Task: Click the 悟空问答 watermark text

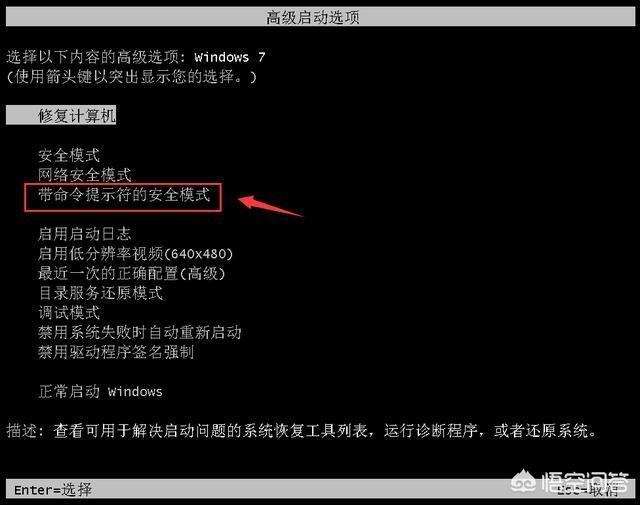Action: click(584, 482)
